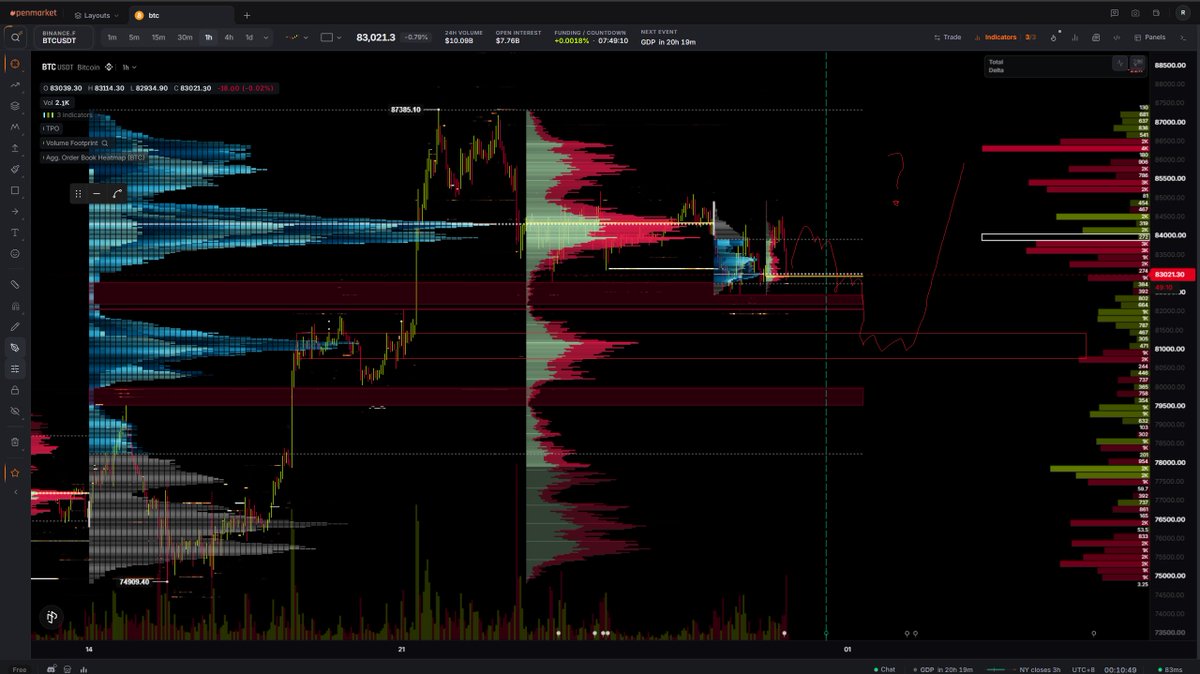Image resolution: width=1200 pixels, height=674 pixels.
Task: Open the feedback message icon
Action: click(x=1114, y=14)
